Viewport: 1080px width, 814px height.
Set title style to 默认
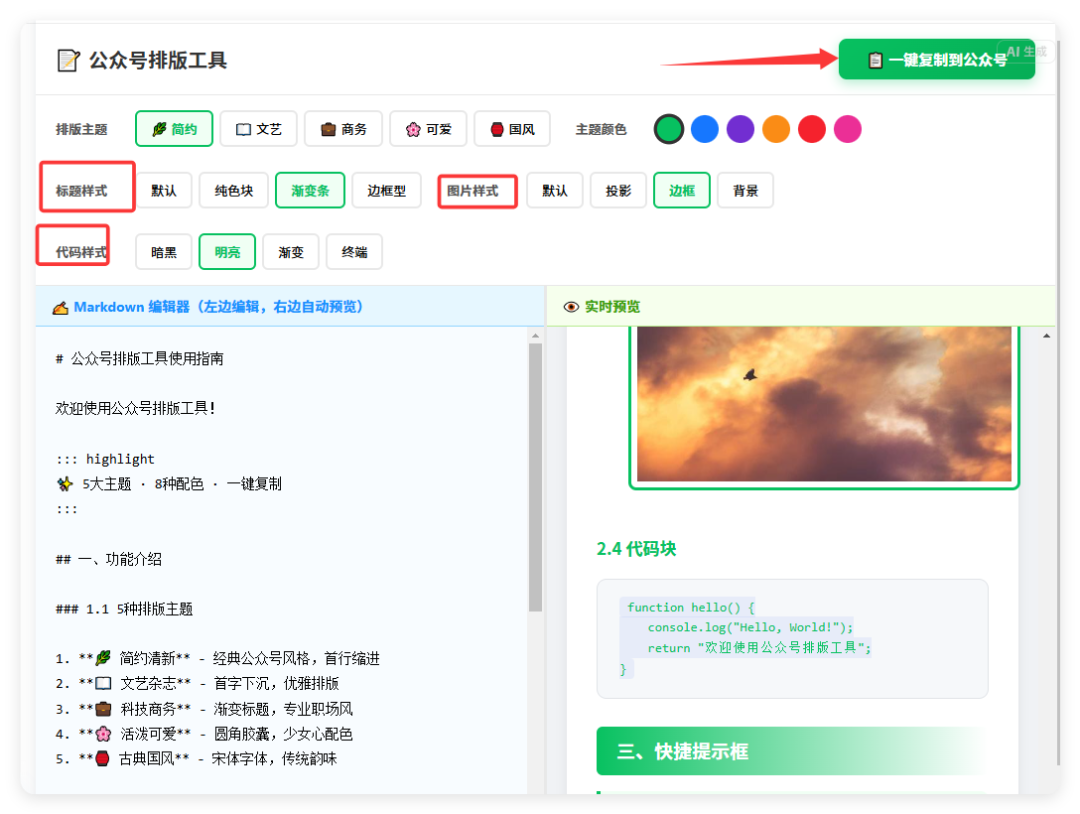click(x=164, y=190)
